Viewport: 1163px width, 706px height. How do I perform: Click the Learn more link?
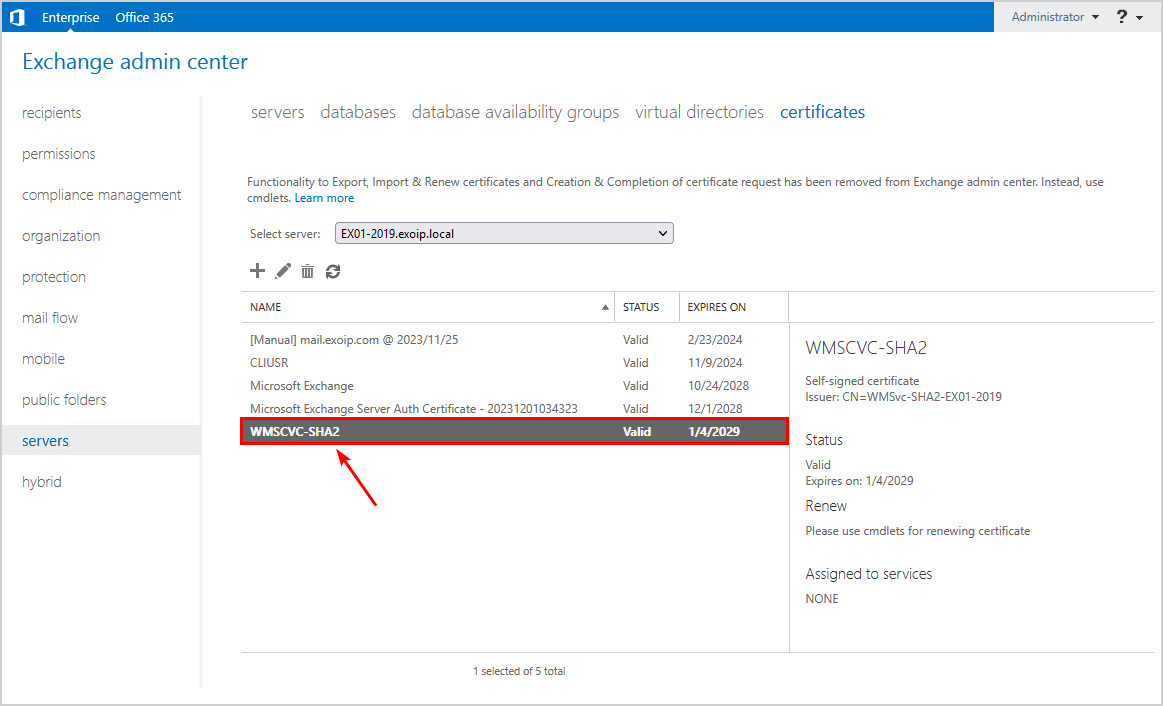click(x=324, y=198)
